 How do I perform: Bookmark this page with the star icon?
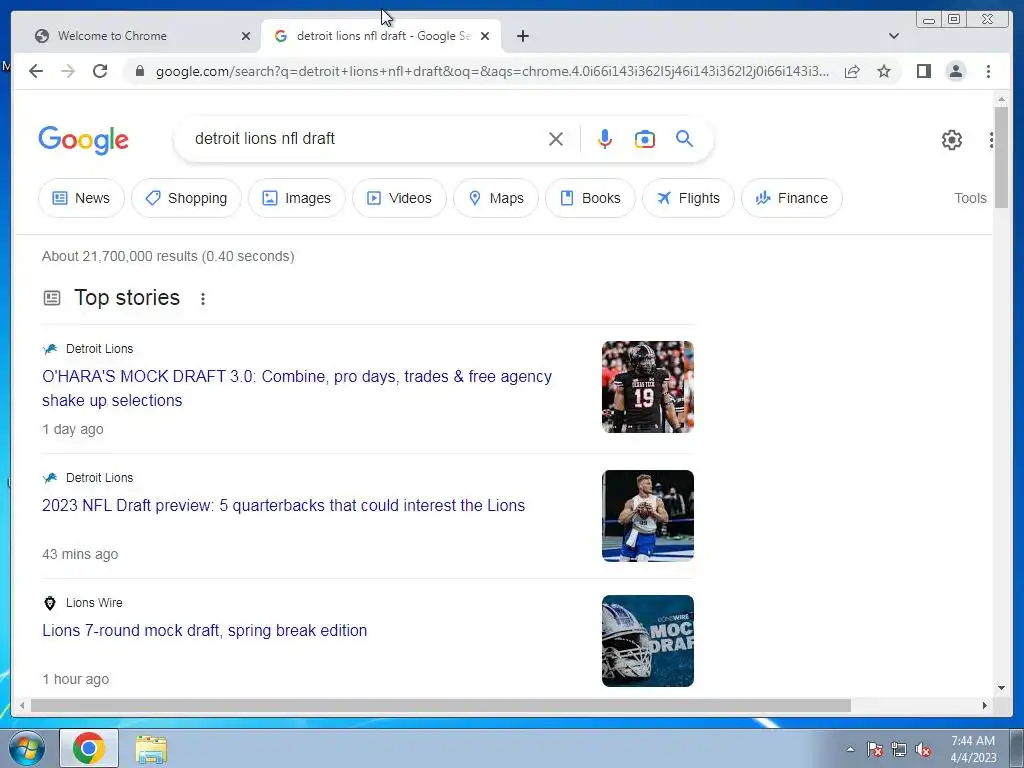pyautogui.click(x=884, y=71)
